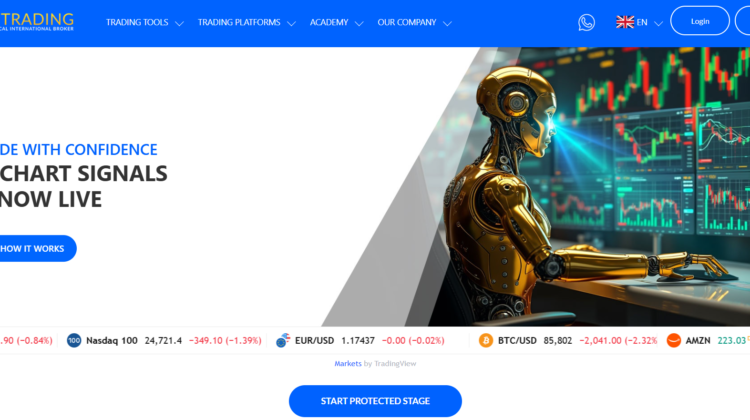Expand the Trading Platforms chevron

(x=291, y=23)
